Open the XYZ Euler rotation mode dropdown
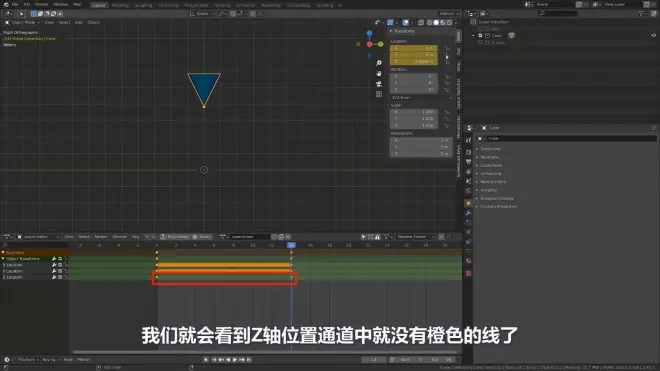Viewport: 660px width, 371px height. [421, 98]
